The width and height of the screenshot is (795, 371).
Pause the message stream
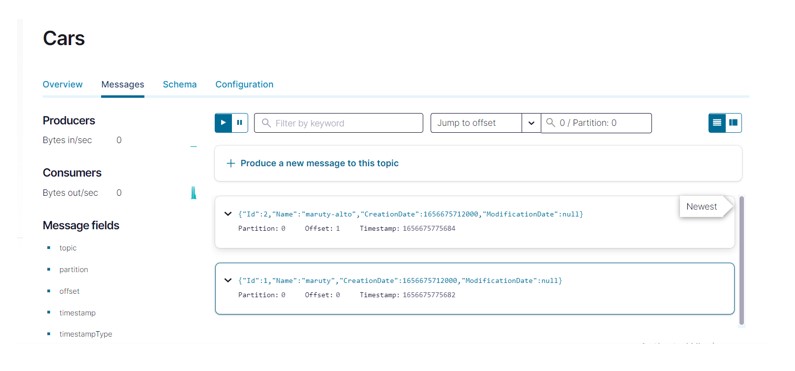coord(240,123)
